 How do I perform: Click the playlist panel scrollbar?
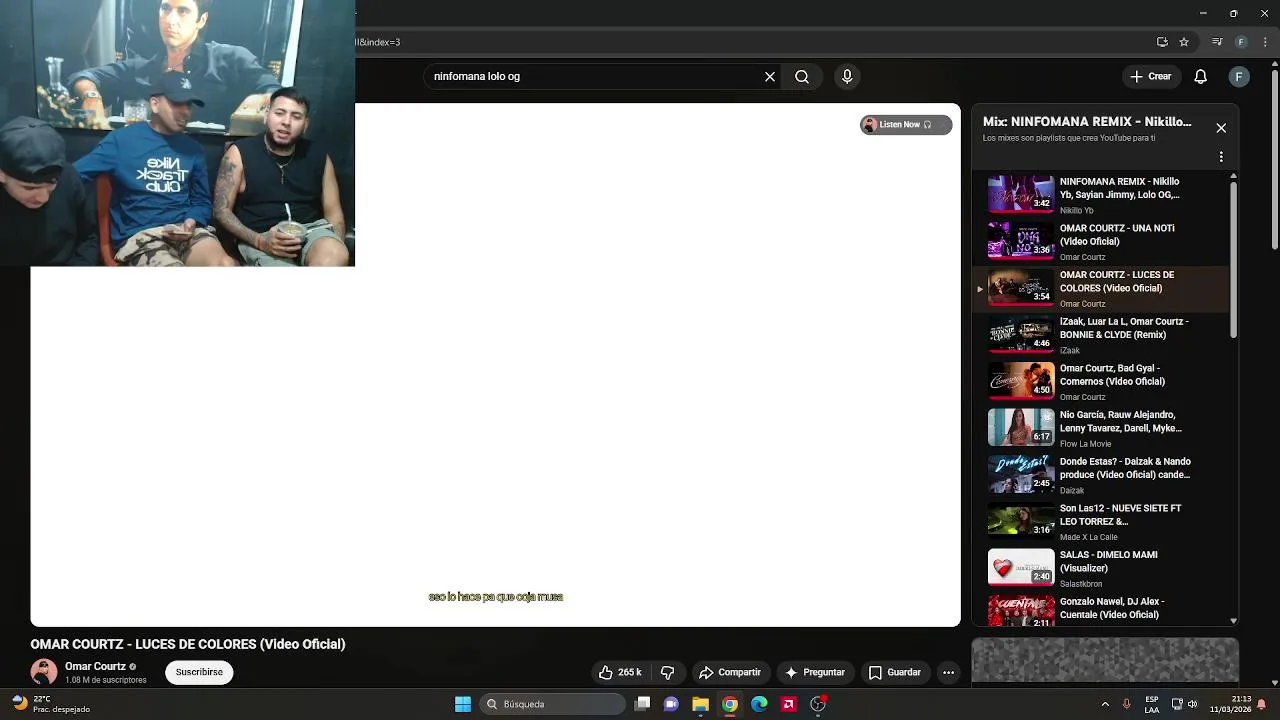[1233, 260]
